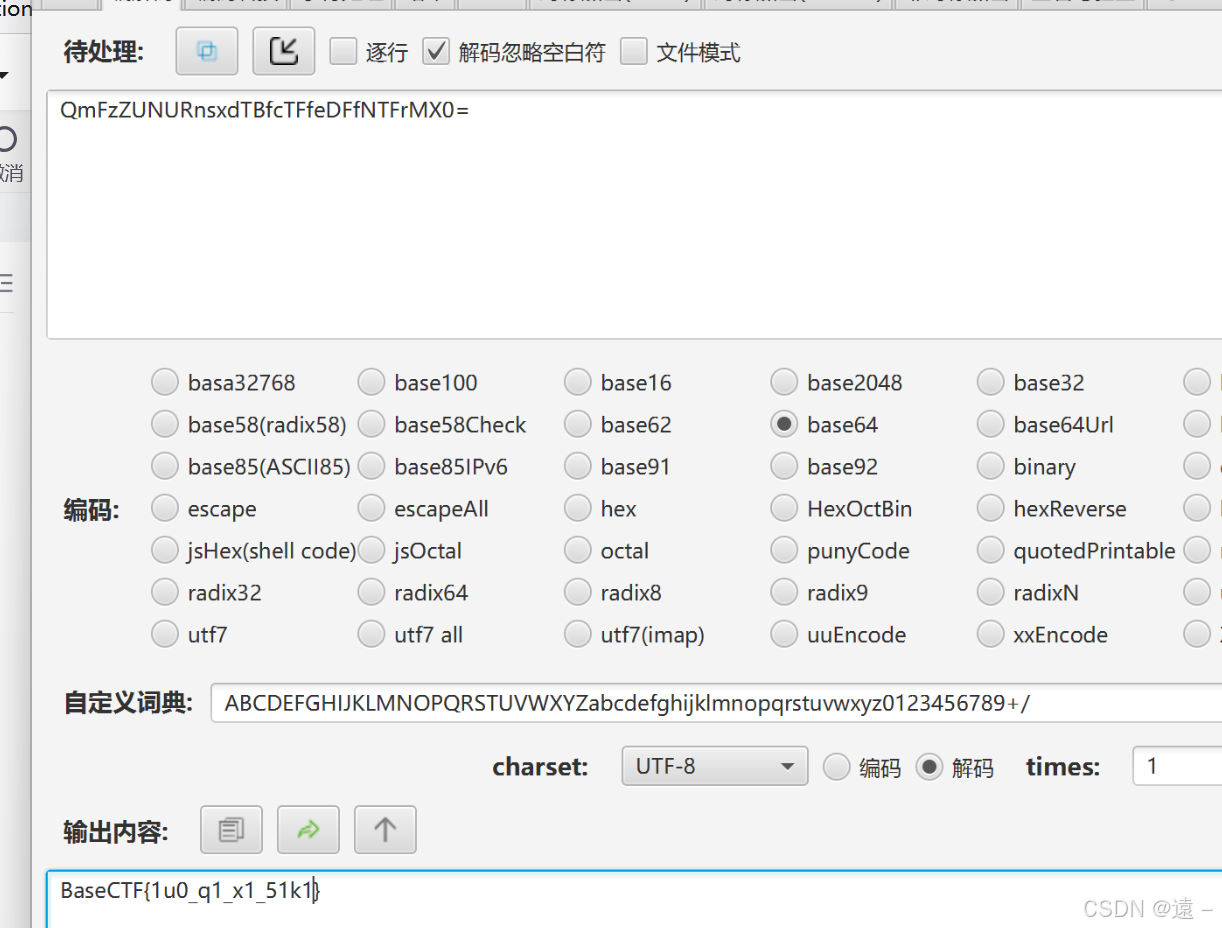The image size is (1222, 928).
Task: Click inside the 自定义词典 dictionary field
Action: 600,703
